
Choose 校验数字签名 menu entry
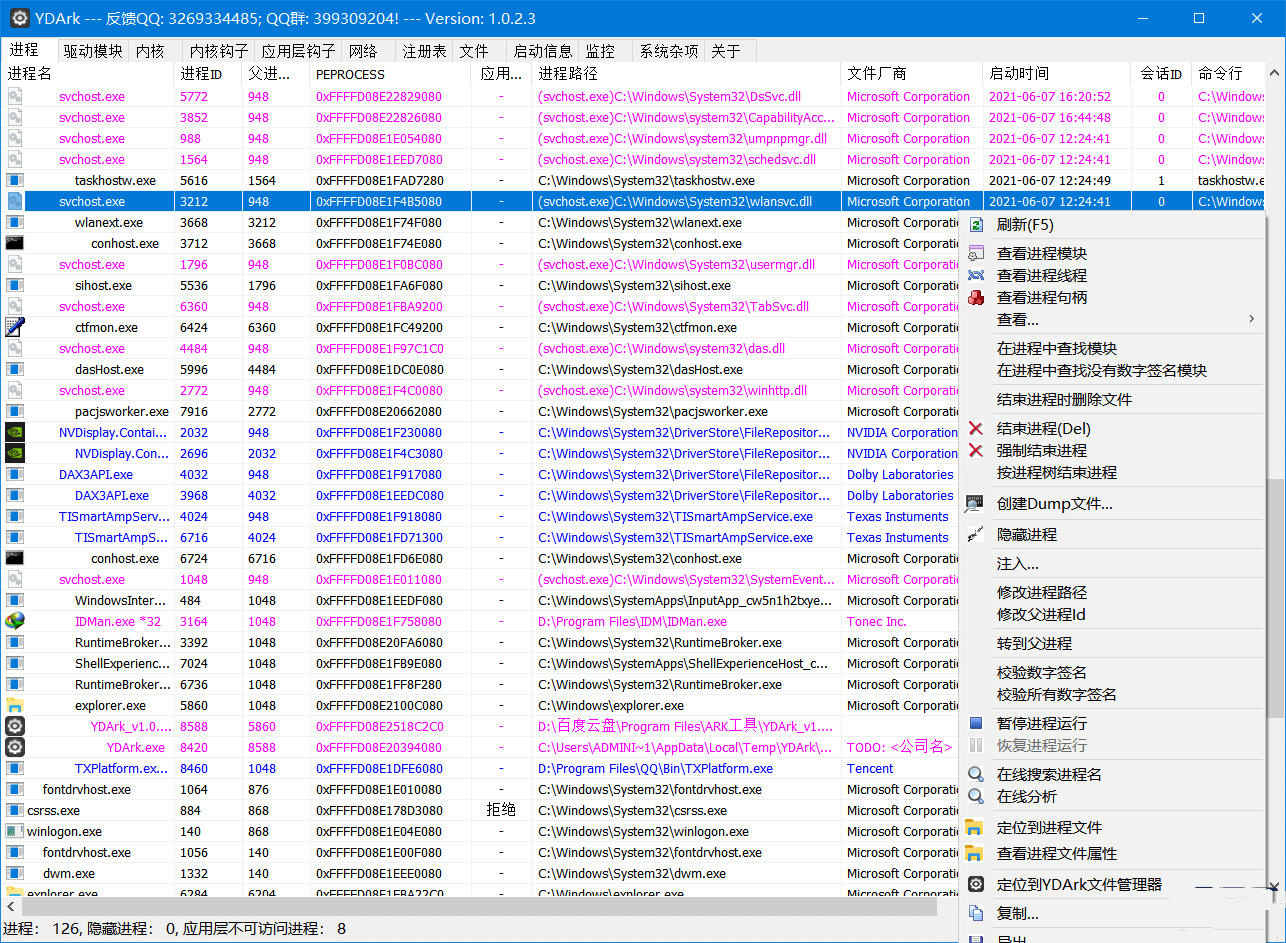[x=1041, y=673]
